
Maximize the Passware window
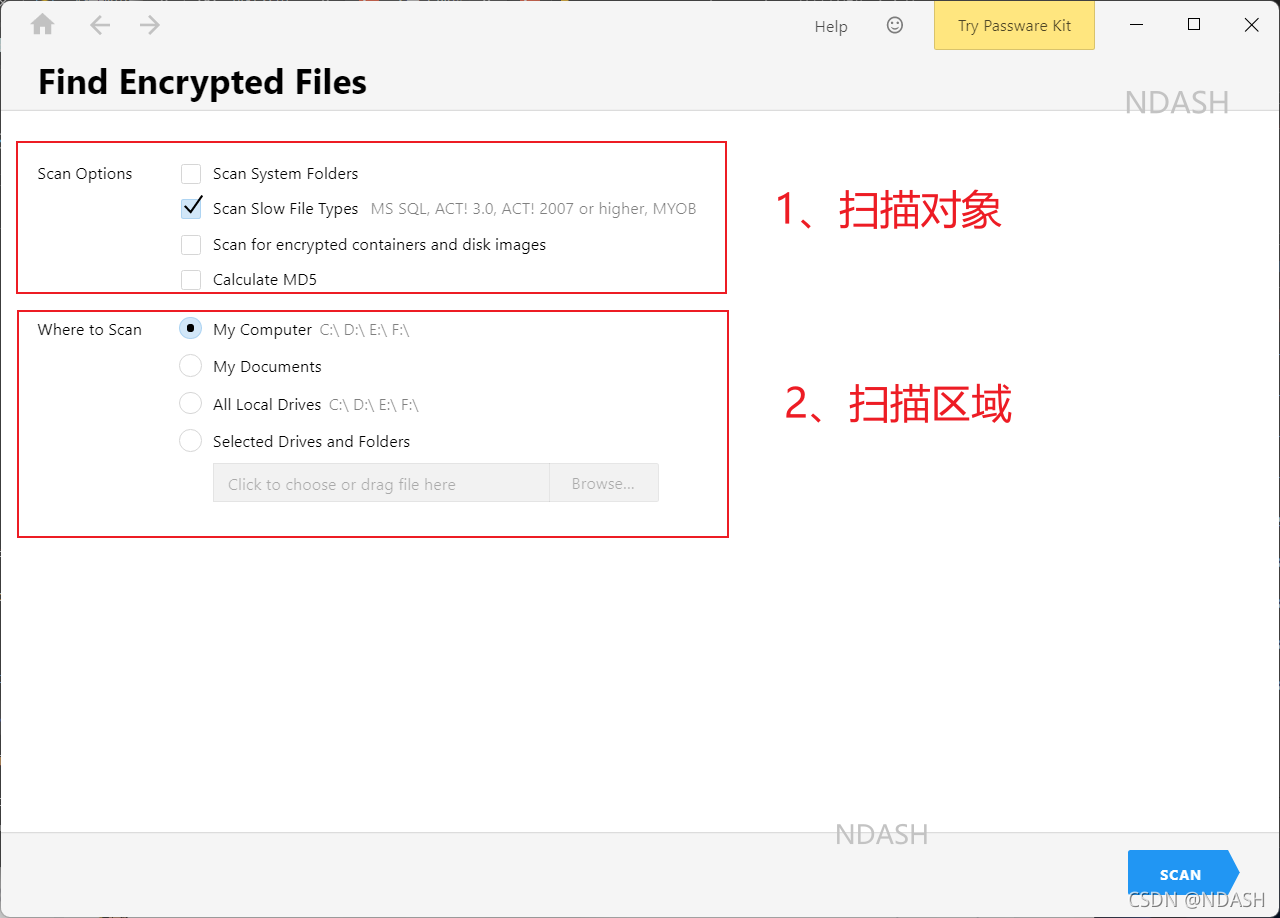pos(1194,25)
